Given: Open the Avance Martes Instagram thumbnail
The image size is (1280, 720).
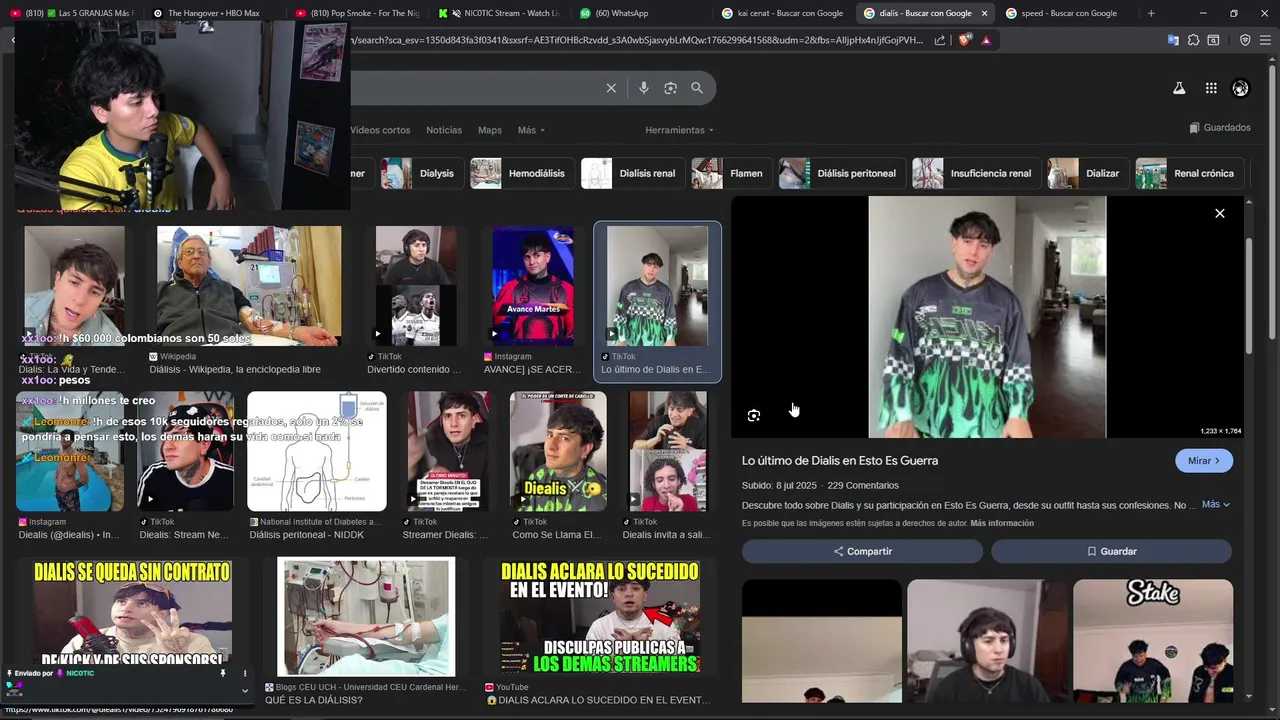Looking at the screenshot, I should point(533,286).
